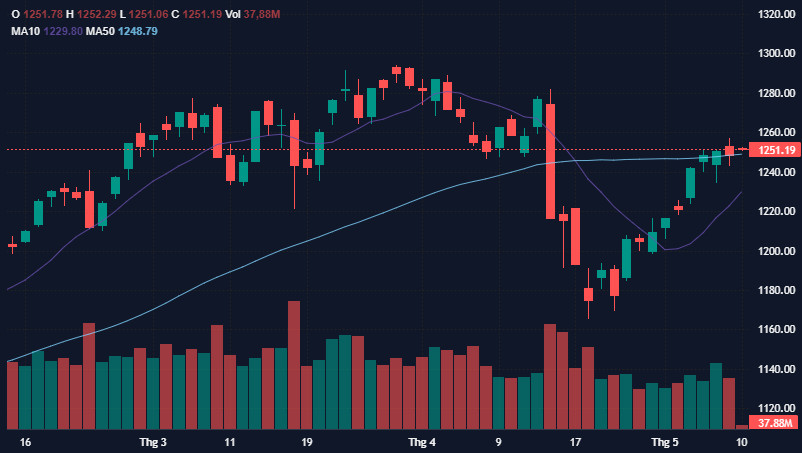Click the 1200.00 price axis label
This screenshot has height=453, width=802.
776,251
